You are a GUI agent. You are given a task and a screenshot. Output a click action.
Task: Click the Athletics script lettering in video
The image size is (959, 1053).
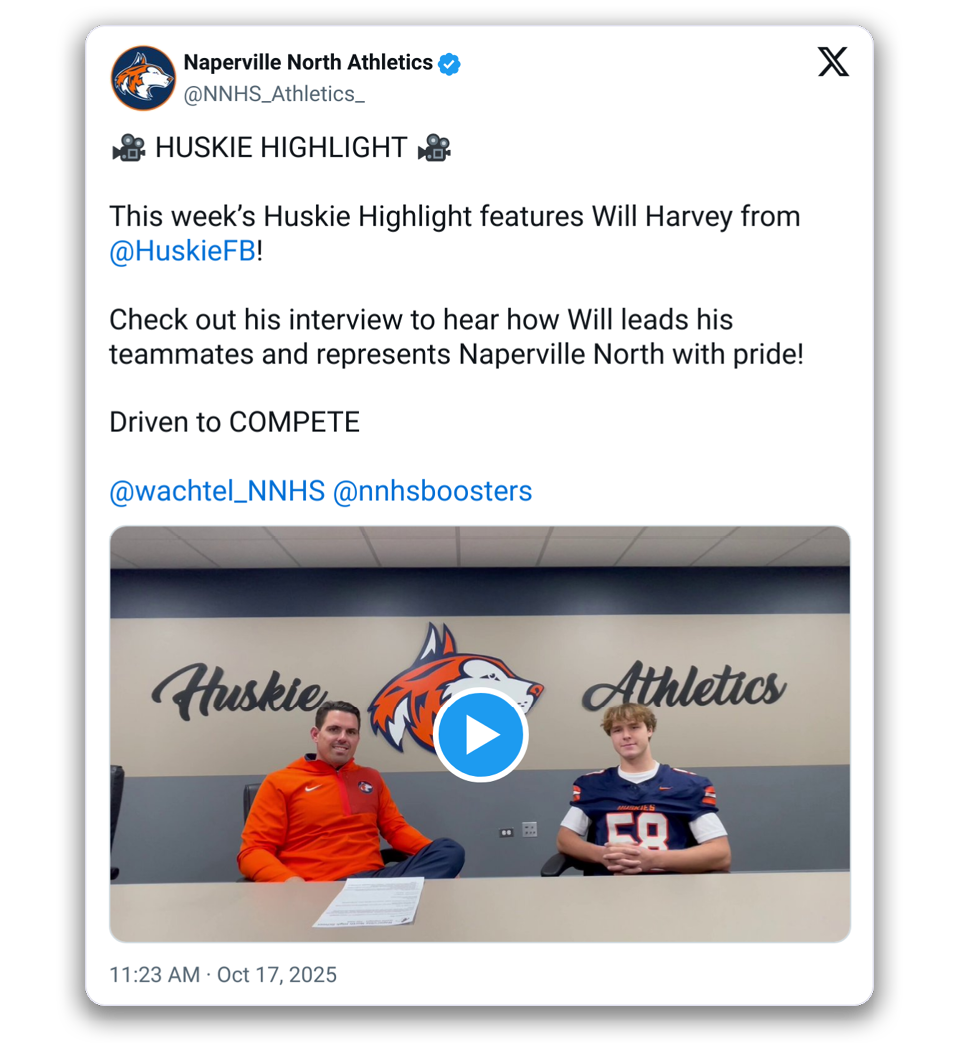coord(684,686)
